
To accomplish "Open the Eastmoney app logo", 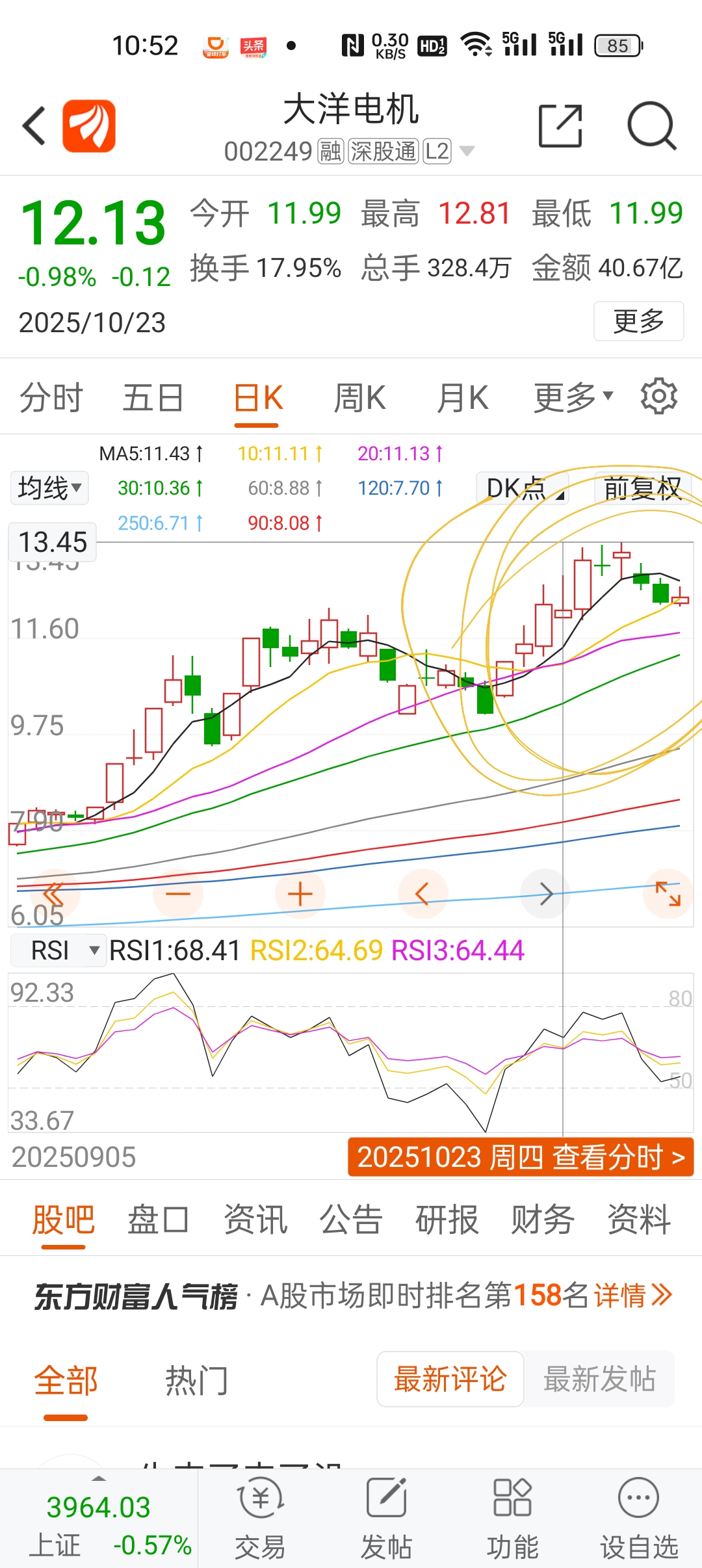I will tap(89, 126).
